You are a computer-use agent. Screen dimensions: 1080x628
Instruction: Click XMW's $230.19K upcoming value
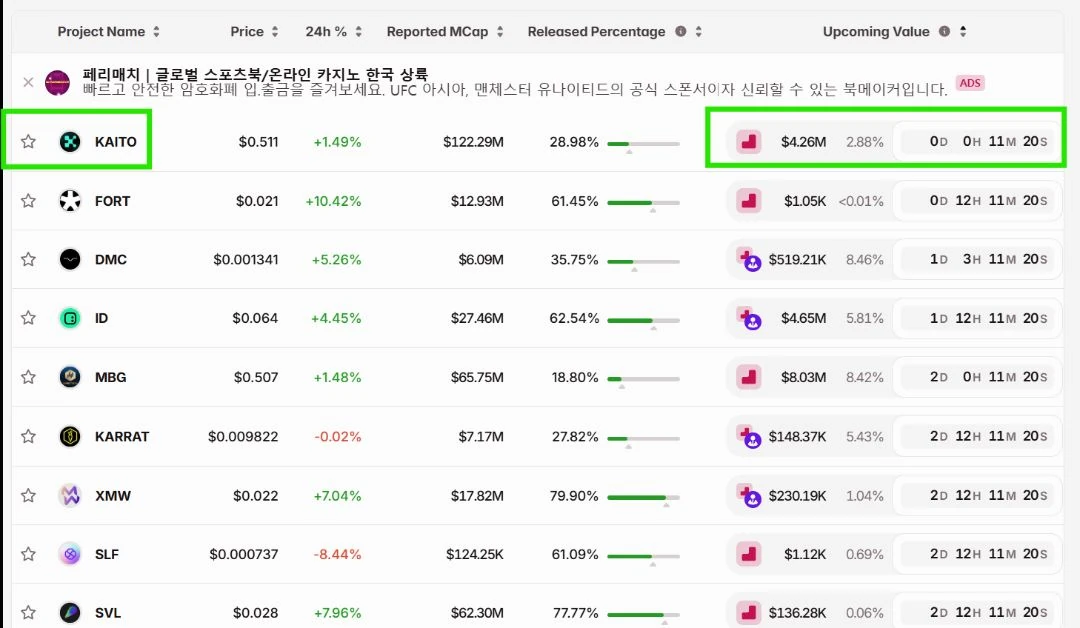tap(797, 496)
